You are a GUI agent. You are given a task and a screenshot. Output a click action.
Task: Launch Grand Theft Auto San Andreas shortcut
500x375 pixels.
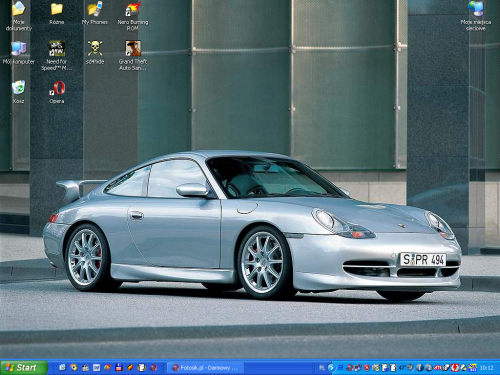[x=133, y=55]
